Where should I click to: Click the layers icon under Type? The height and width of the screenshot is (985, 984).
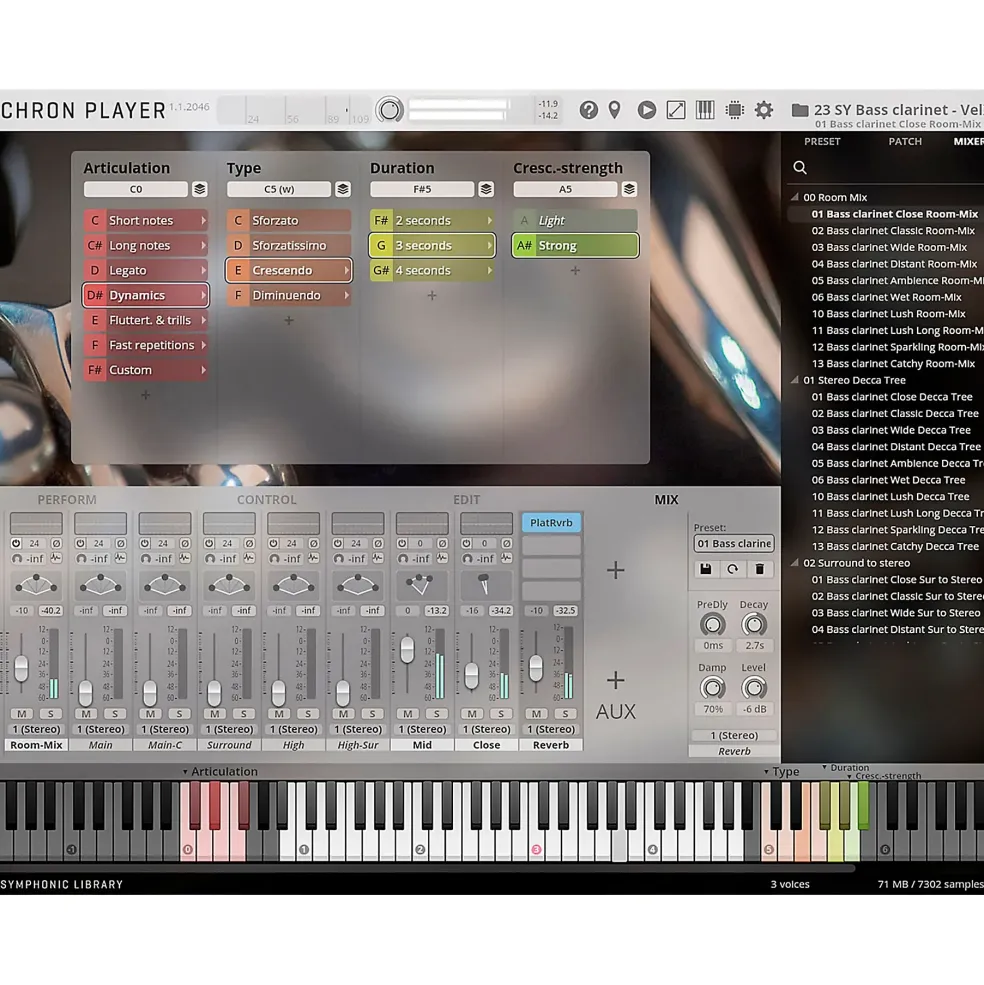point(343,189)
